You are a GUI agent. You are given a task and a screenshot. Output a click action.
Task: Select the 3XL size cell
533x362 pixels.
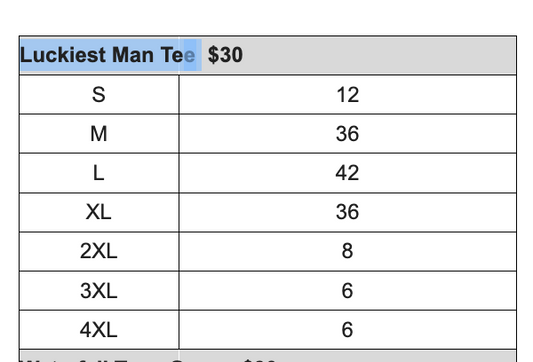tap(99, 291)
